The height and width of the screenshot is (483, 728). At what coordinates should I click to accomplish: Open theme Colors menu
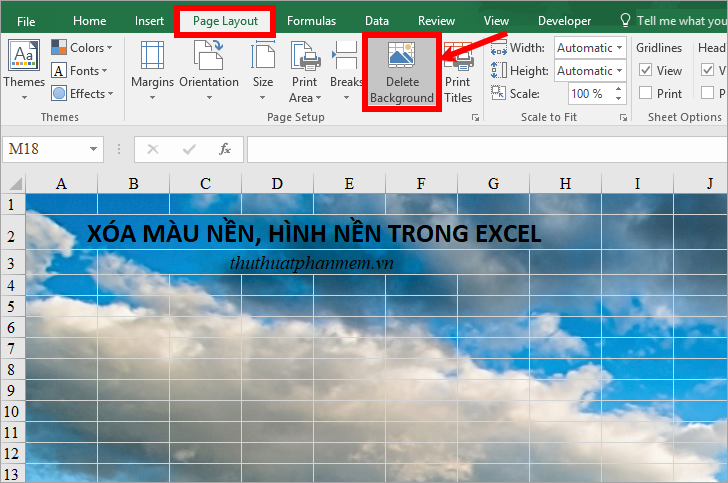pos(82,47)
